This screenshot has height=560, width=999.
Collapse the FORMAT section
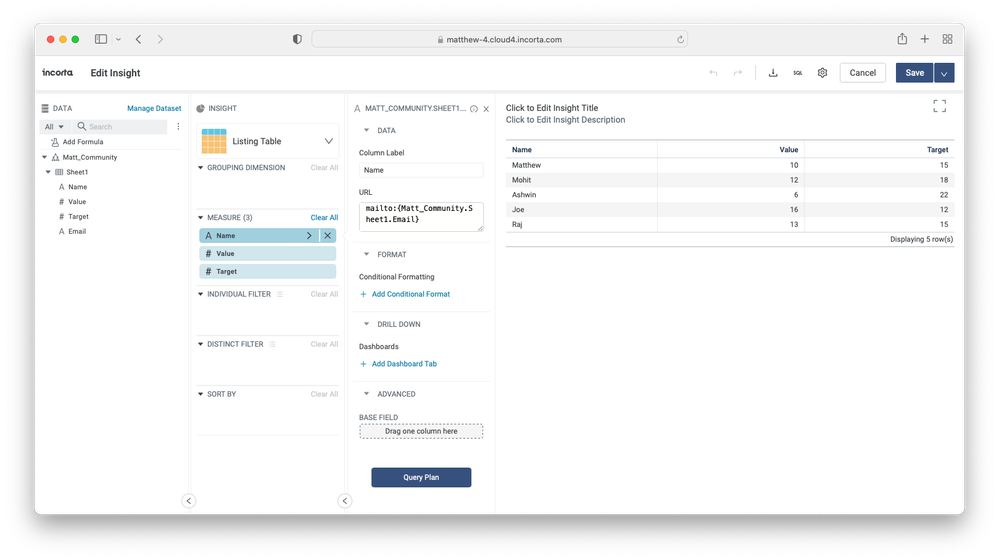pyautogui.click(x=367, y=255)
